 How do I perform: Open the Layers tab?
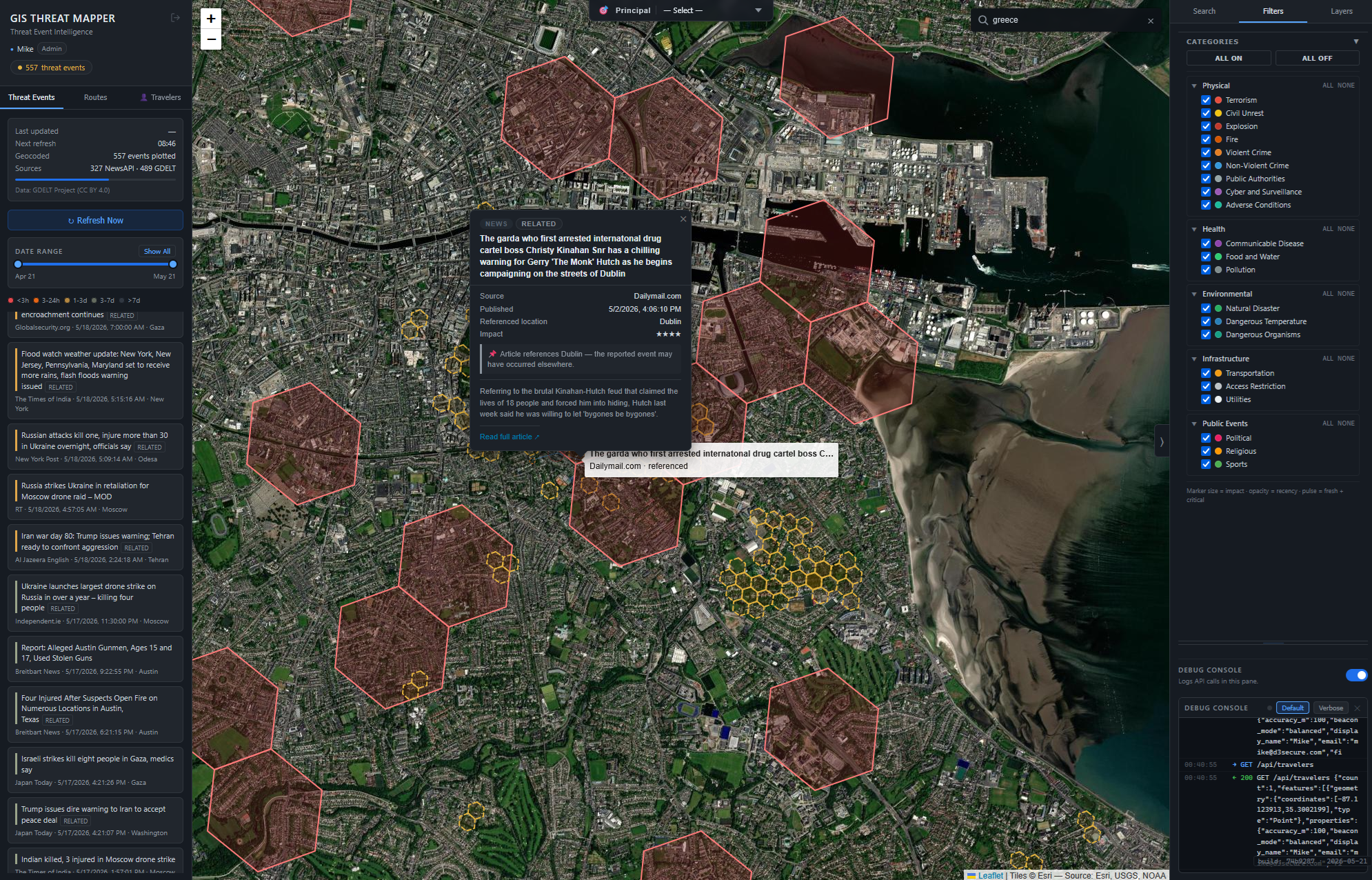pyautogui.click(x=1341, y=11)
